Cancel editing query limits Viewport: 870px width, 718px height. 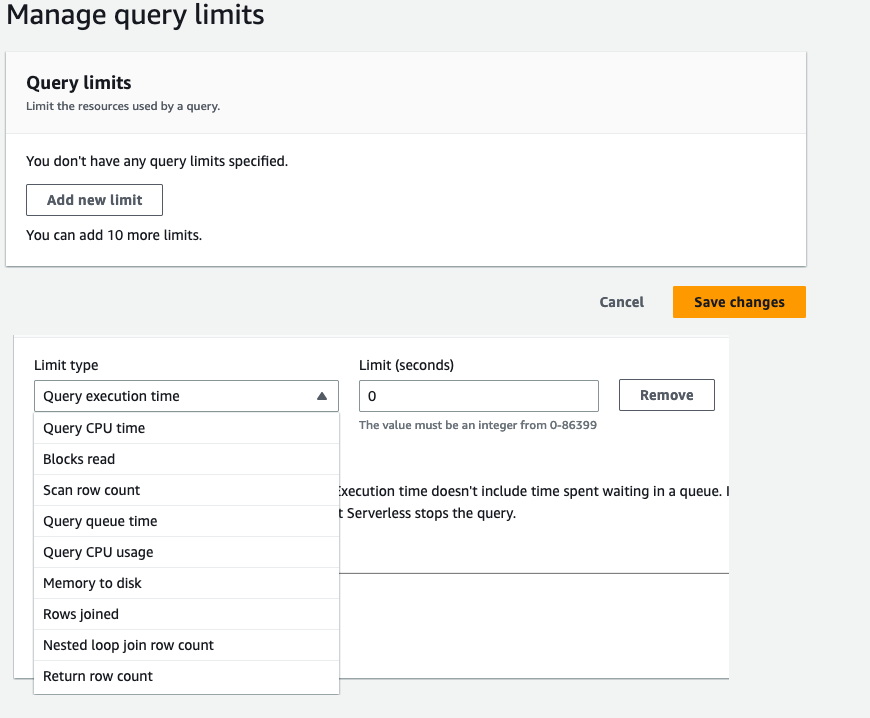click(621, 301)
